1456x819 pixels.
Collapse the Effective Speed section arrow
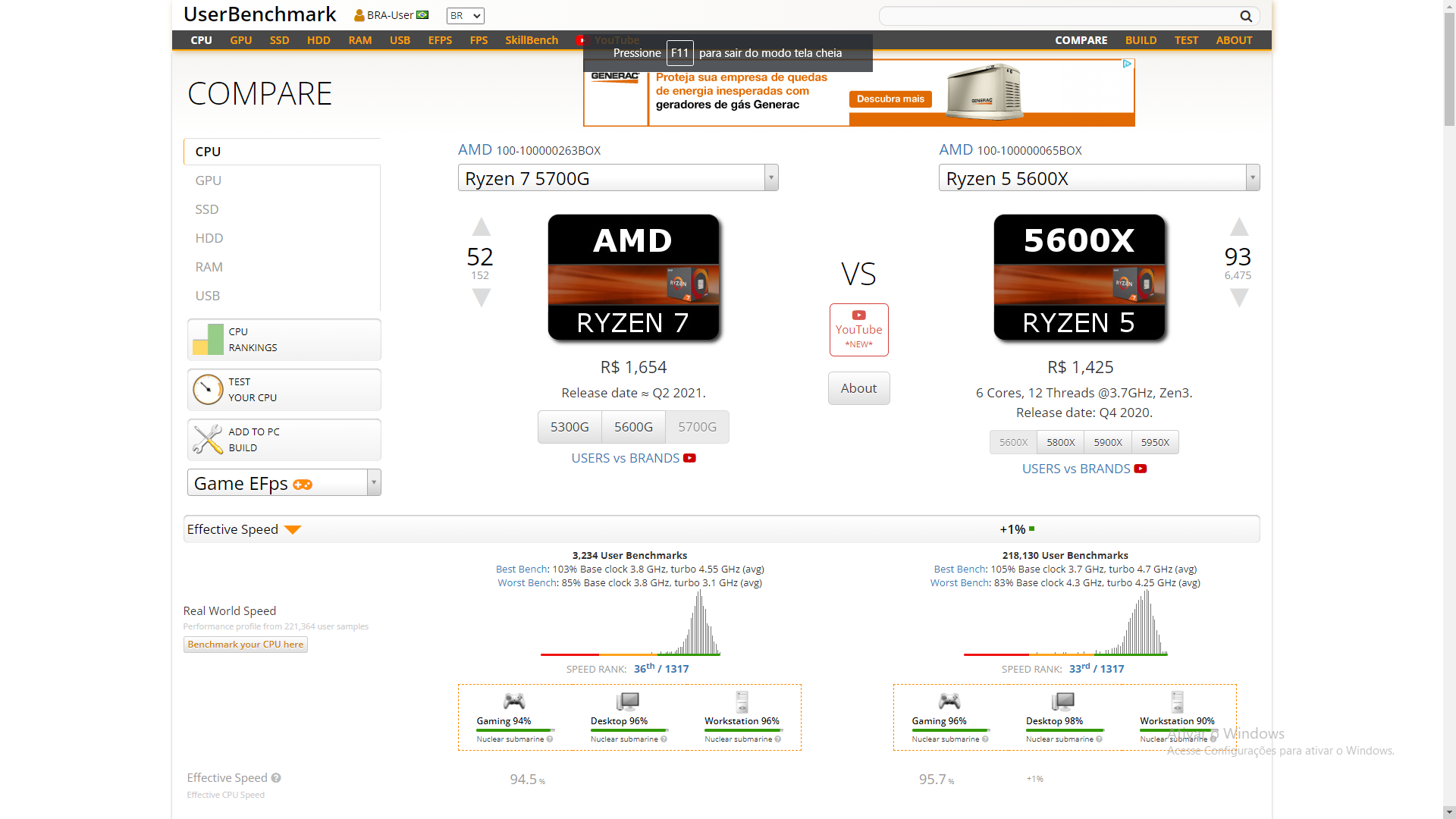tap(293, 530)
